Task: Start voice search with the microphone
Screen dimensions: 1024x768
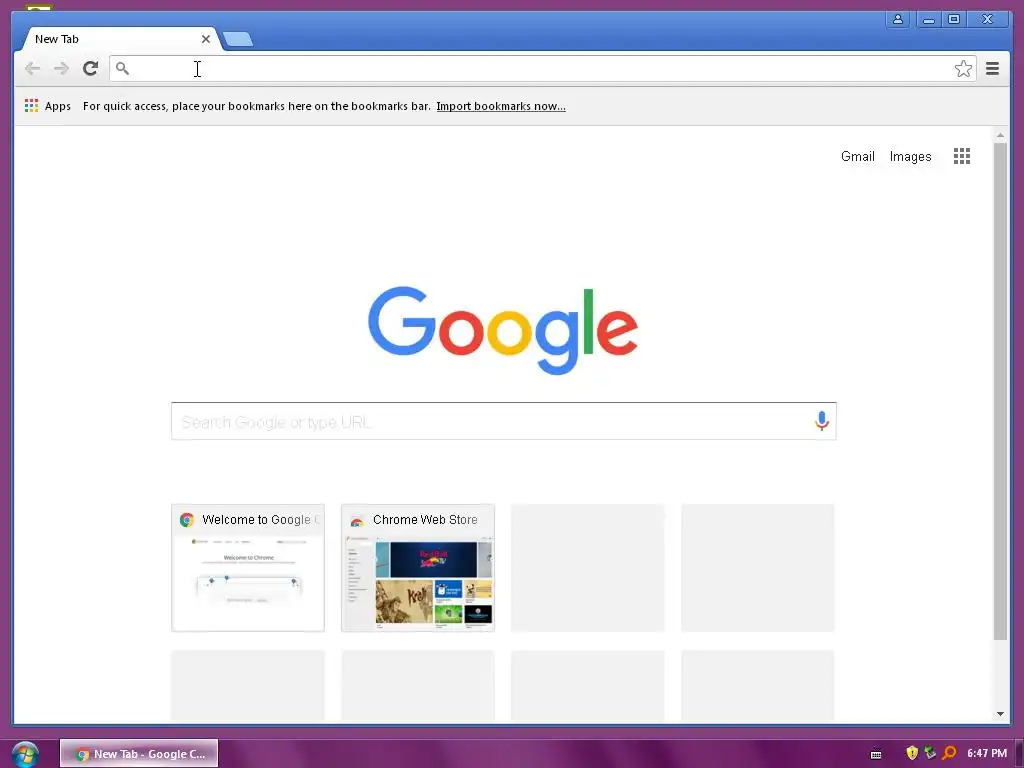Action: click(x=822, y=421)
